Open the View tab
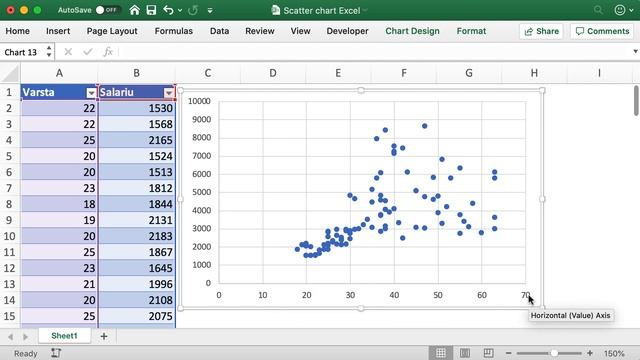This screenshot has height=360, width=640. tap(300, 31)
